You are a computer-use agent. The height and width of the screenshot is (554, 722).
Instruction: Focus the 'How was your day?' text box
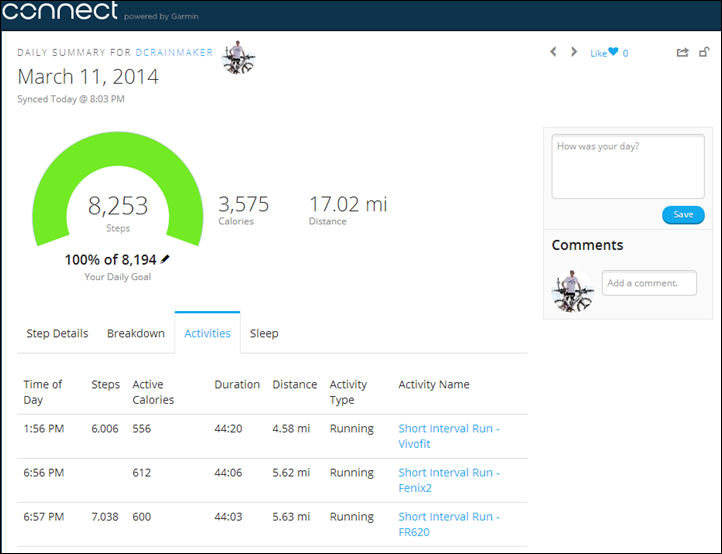point(627,166)
